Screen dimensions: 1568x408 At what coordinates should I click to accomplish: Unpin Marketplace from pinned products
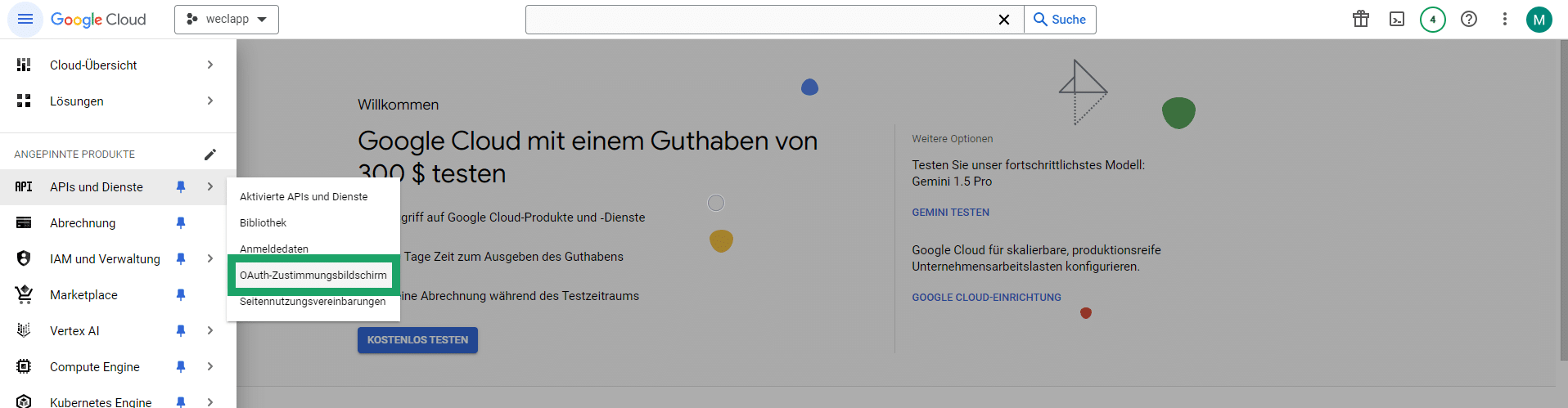181,294
